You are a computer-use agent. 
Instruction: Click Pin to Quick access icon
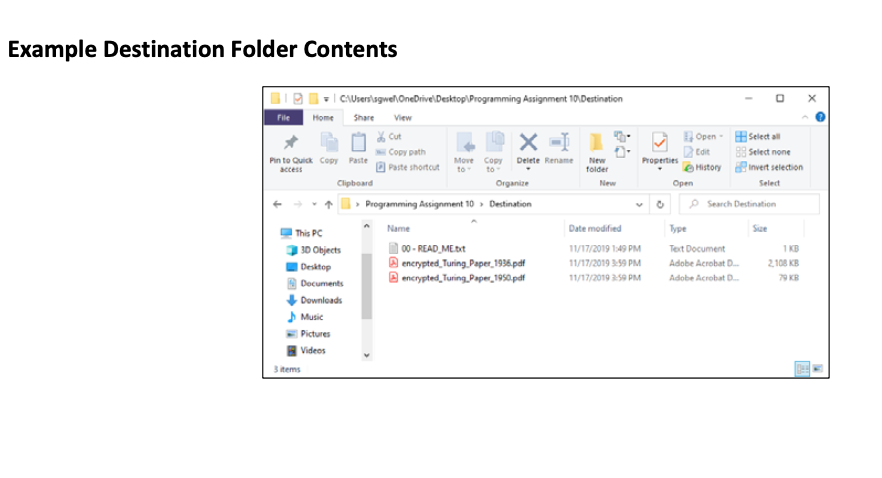coord(291,142)
